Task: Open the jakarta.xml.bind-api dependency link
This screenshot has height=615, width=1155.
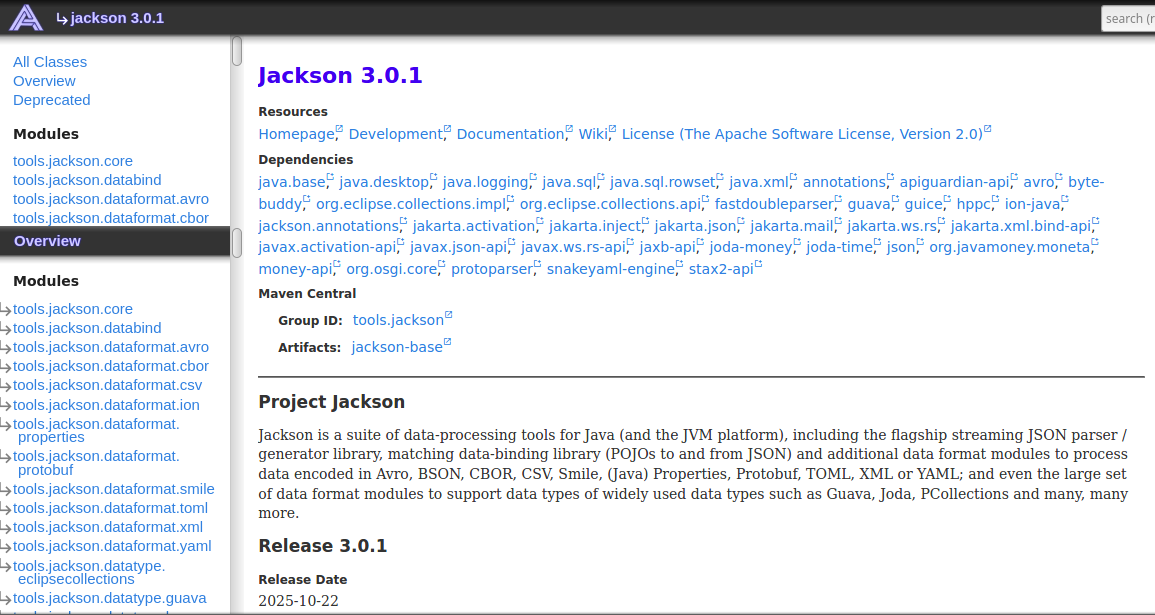Action: click(1021, 226)
